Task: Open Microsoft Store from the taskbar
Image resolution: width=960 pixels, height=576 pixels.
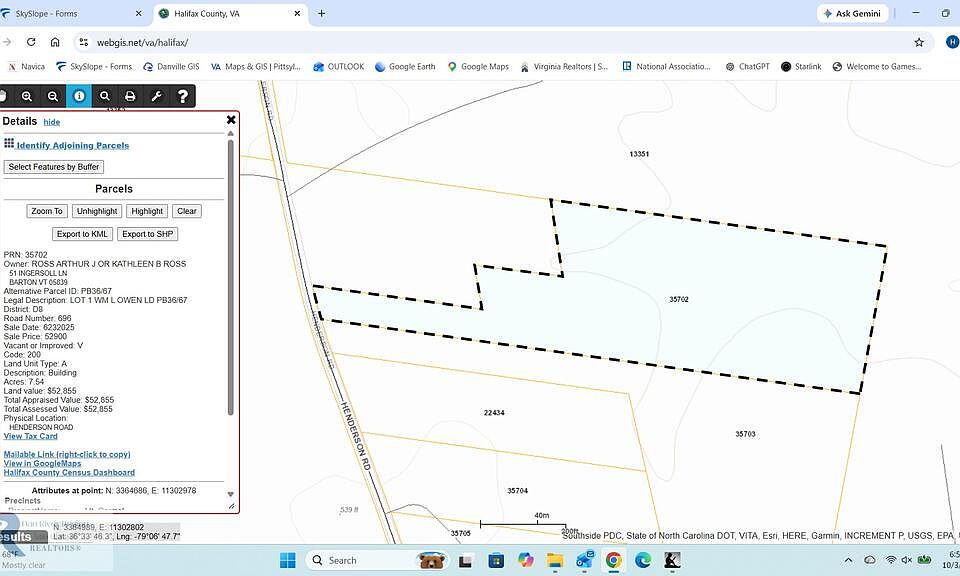Action: click(x=496, y=560)
